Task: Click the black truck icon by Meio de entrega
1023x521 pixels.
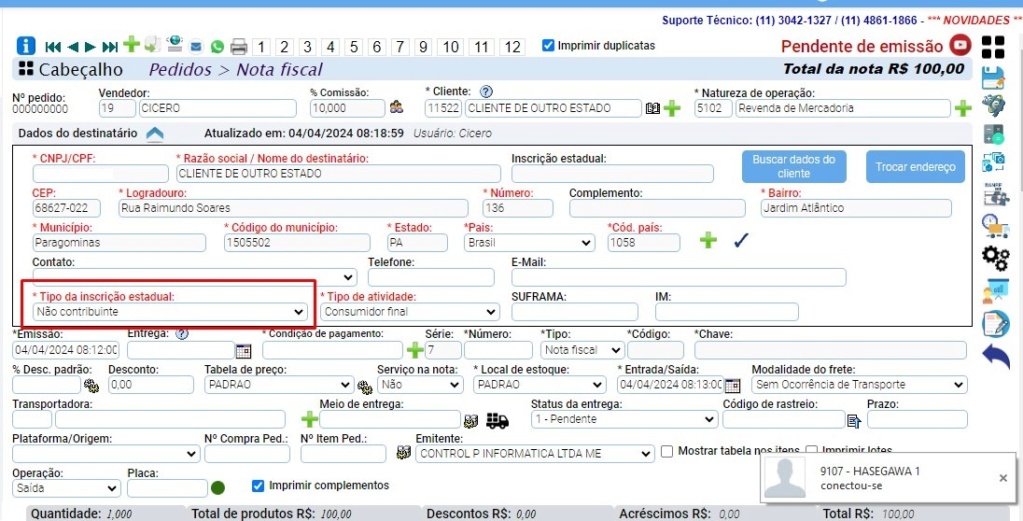Action: (x=497, y=420)
